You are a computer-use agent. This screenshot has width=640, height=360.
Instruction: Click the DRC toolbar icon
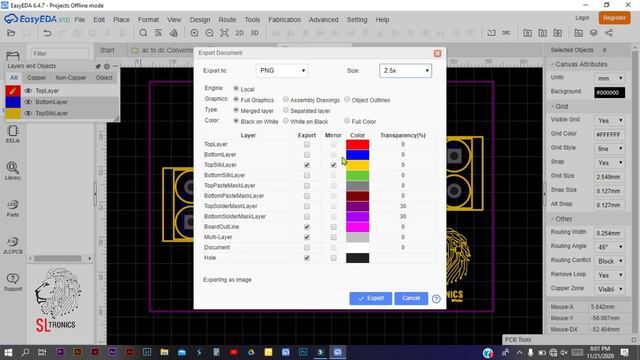(x=506, y=33)
